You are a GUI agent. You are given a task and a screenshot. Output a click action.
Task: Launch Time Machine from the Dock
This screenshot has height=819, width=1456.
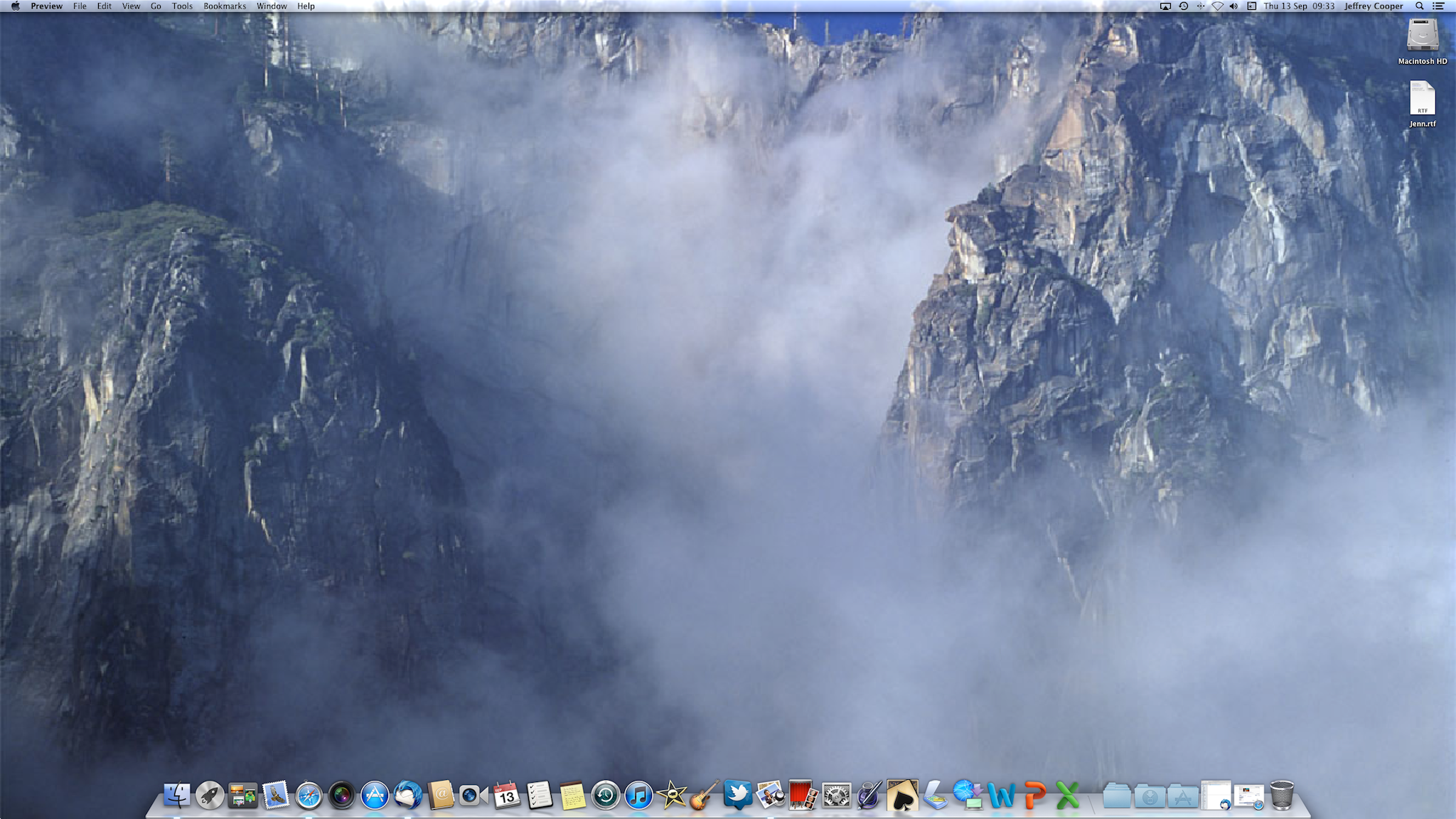606,795
